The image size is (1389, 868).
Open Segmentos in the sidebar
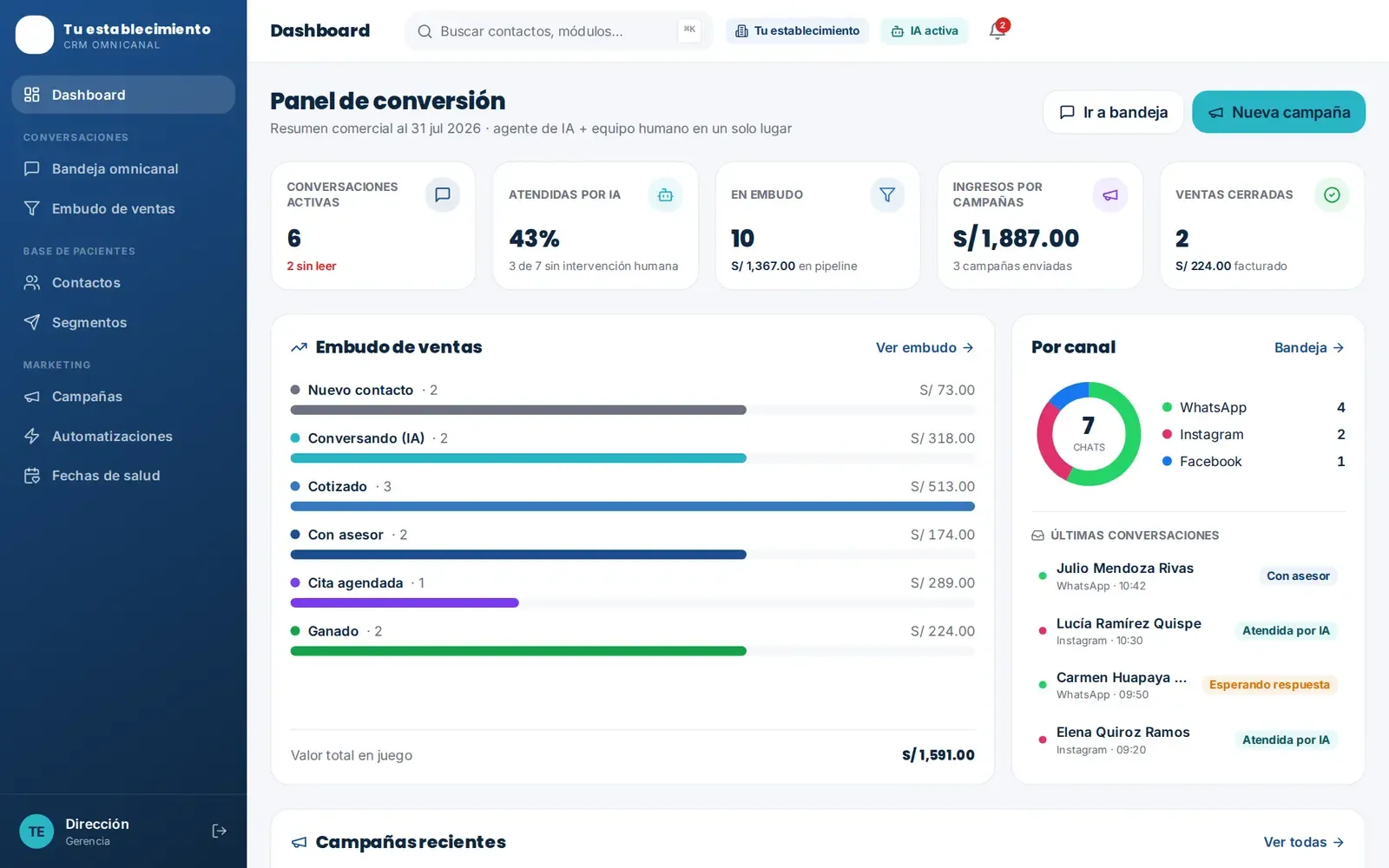[123, 322]
